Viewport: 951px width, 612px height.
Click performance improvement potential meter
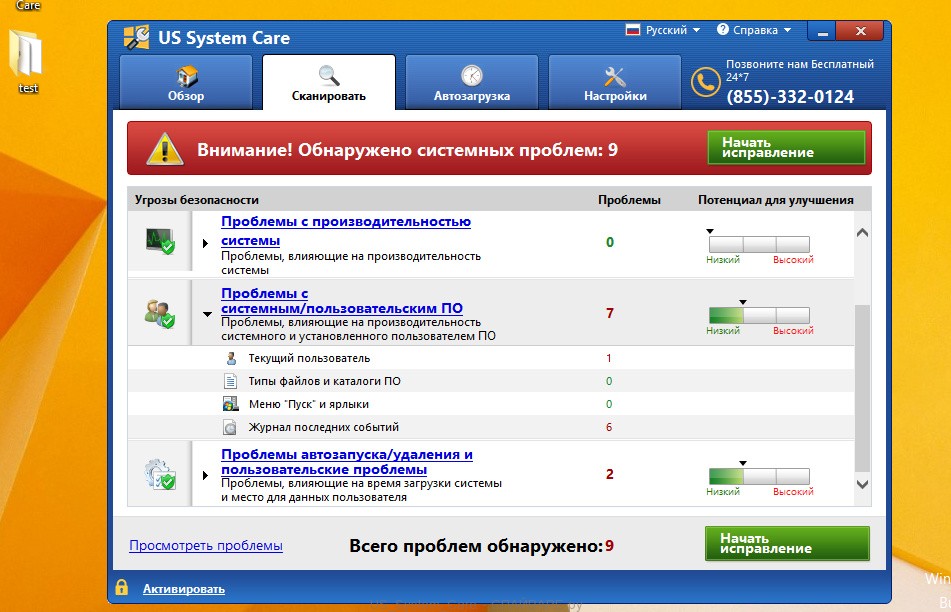point(759,244)
